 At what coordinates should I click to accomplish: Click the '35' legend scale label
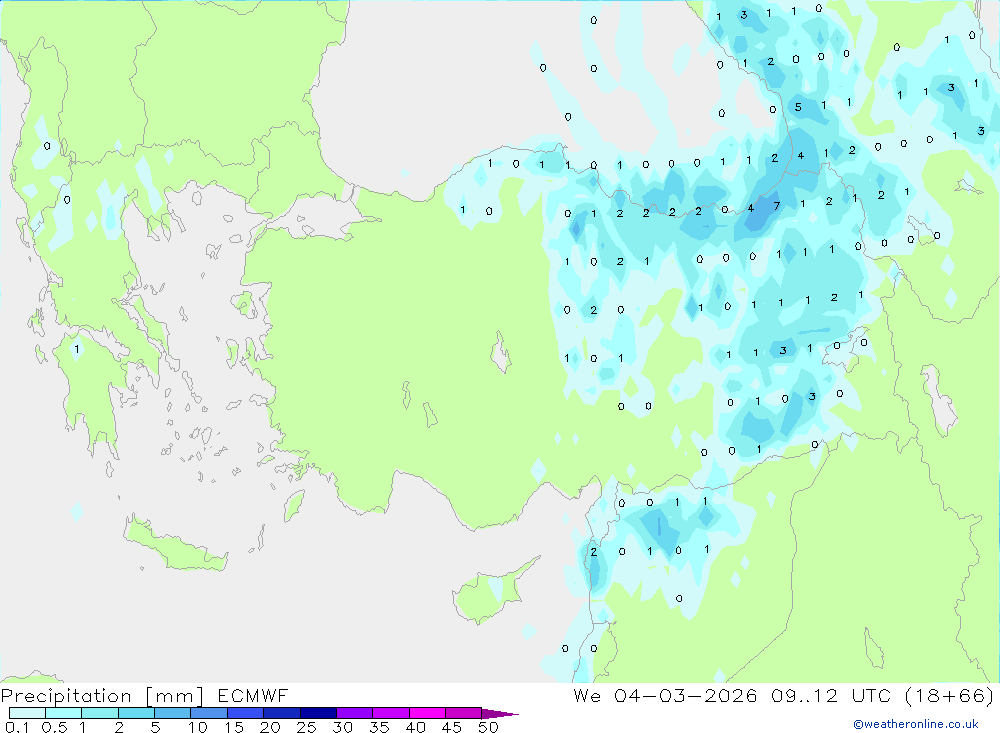tap(379, 727)
